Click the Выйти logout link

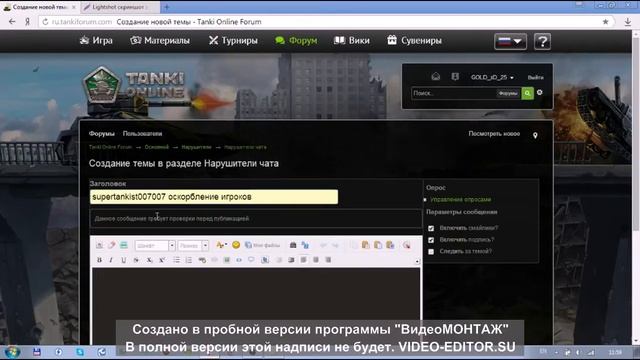point(536,77)
